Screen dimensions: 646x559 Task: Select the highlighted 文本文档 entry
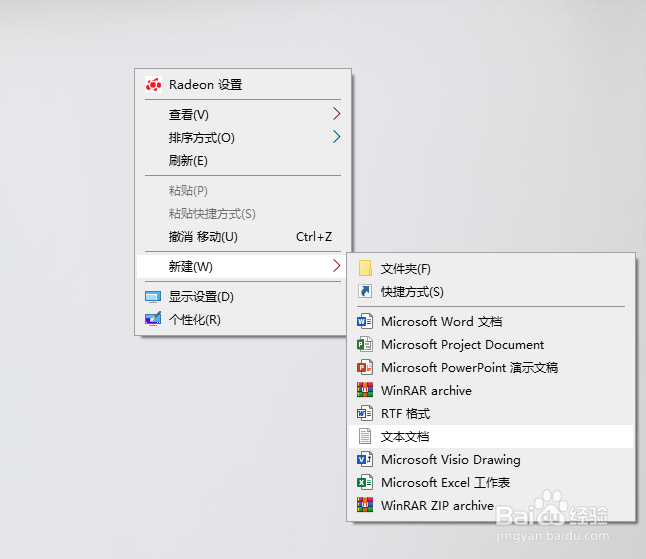coord(491,437)
